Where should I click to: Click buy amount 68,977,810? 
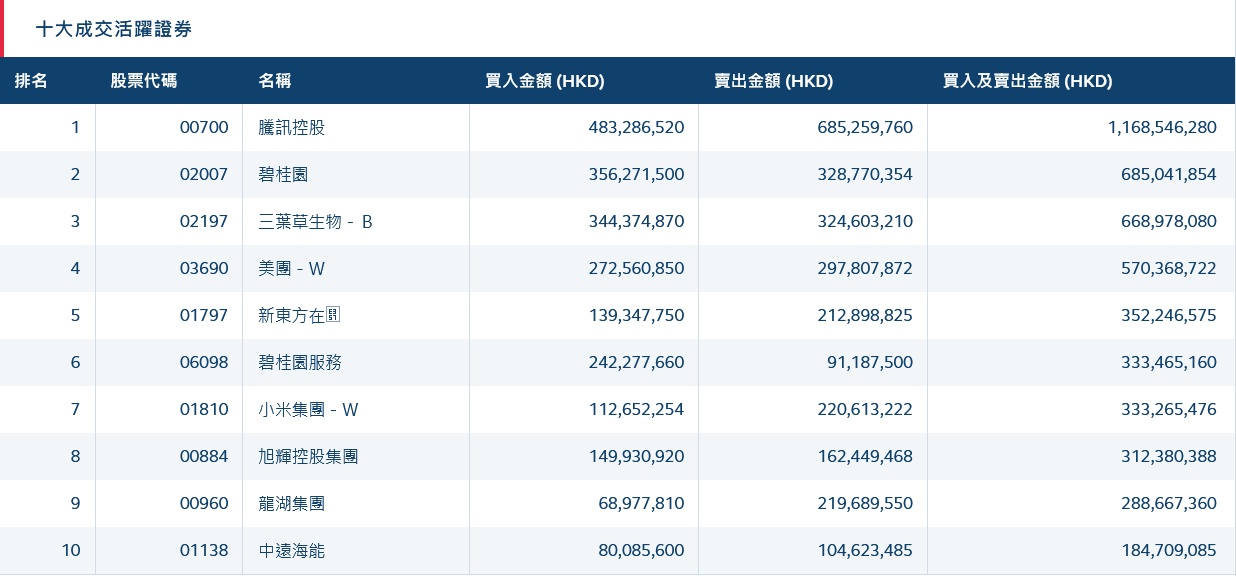642,504
